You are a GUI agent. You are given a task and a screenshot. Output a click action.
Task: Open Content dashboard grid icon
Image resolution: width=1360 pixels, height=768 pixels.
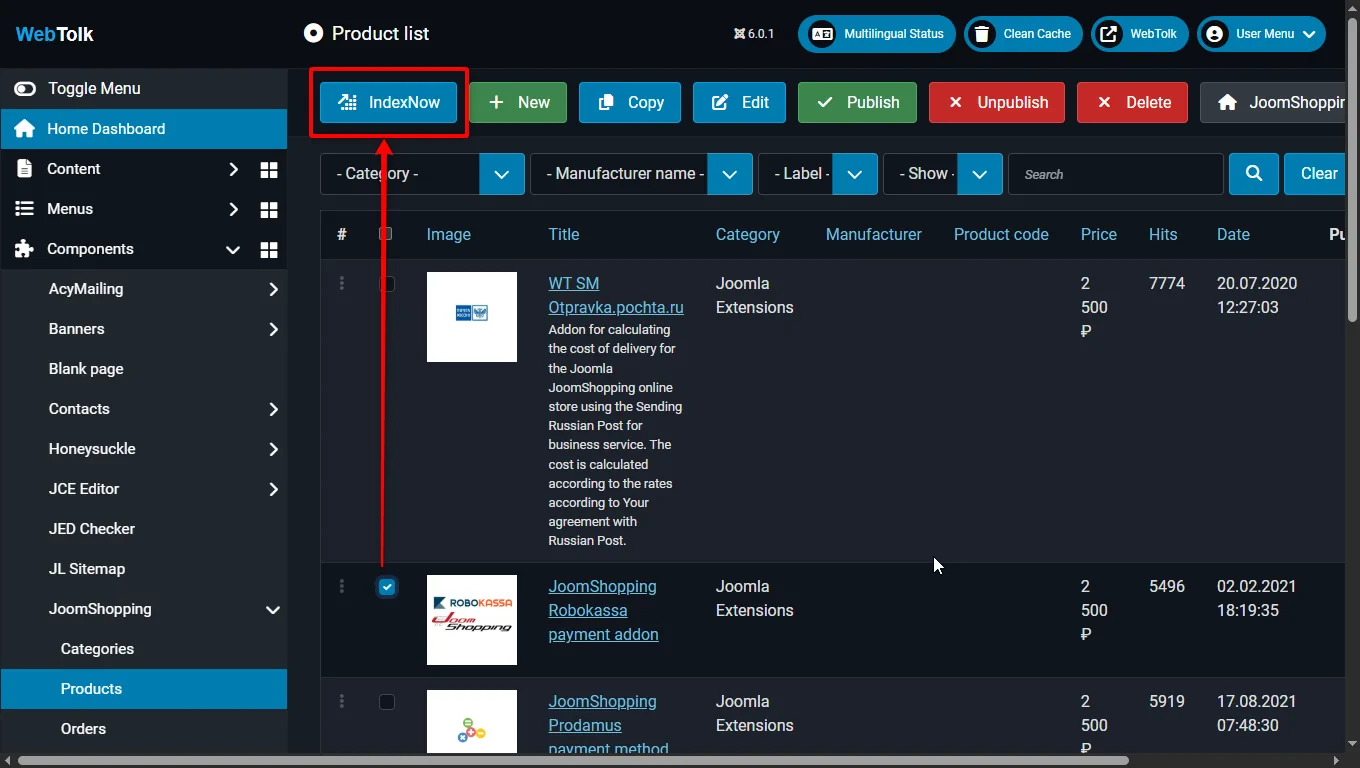[x=268, y=169]
